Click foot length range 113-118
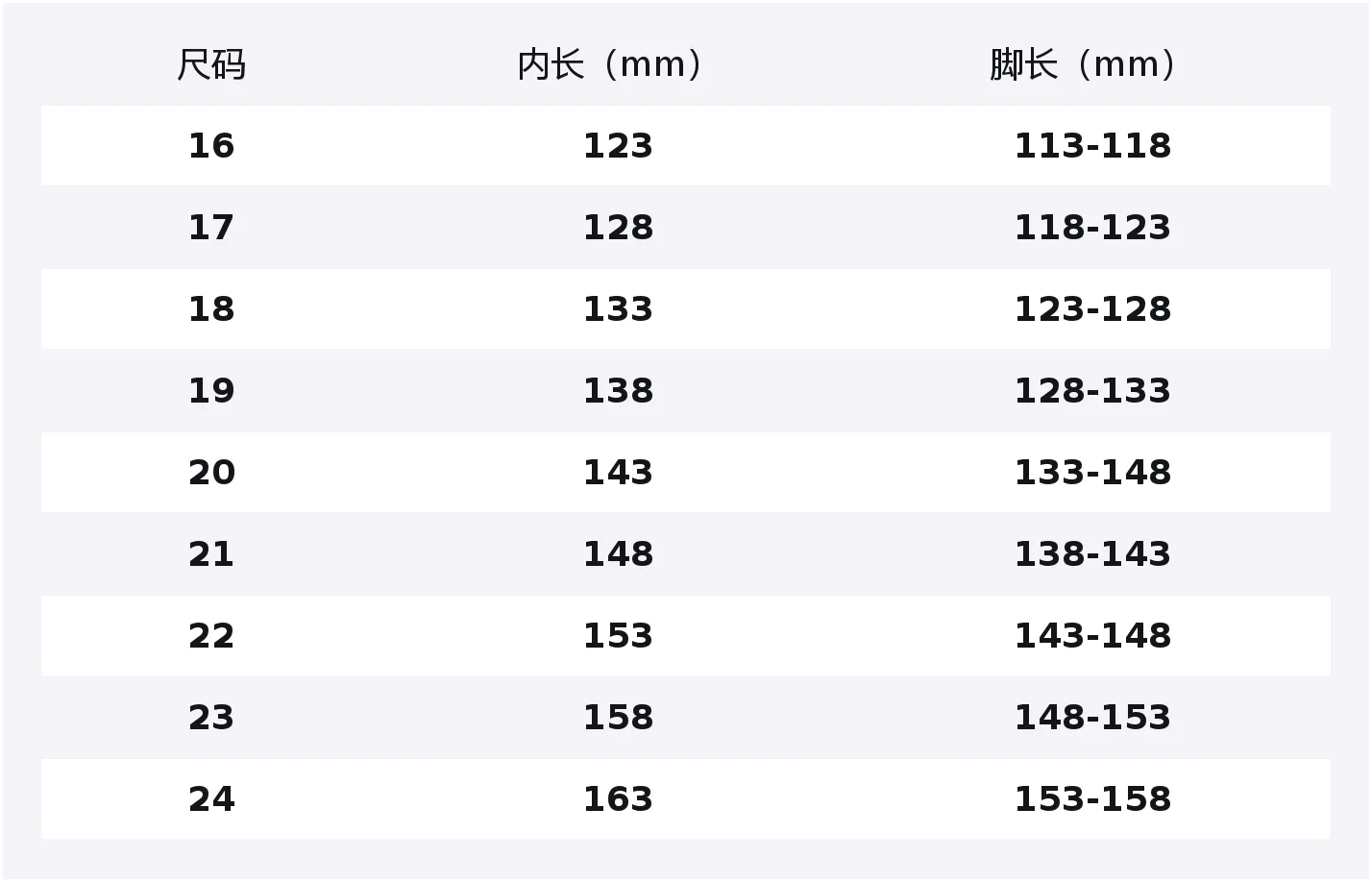 pos(1092,146)
